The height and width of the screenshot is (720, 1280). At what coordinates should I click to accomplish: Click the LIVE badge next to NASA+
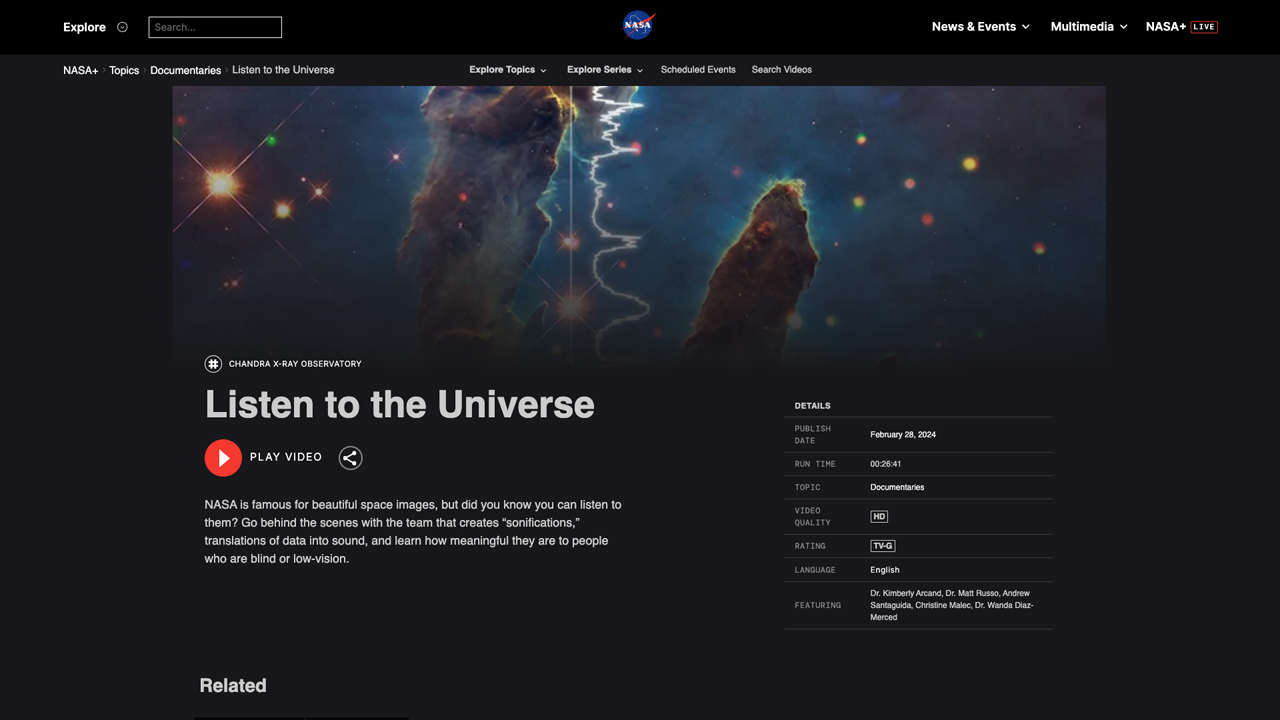[x=1204, y=27]
